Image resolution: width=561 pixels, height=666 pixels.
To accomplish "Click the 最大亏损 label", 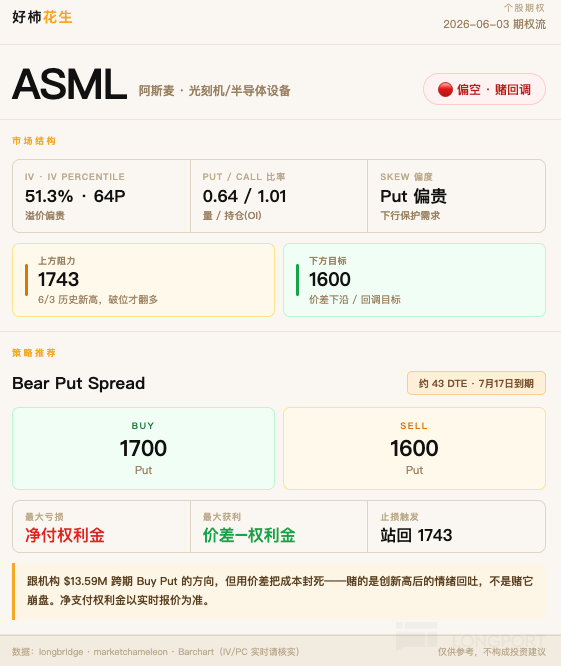I will tap(44, 516).
